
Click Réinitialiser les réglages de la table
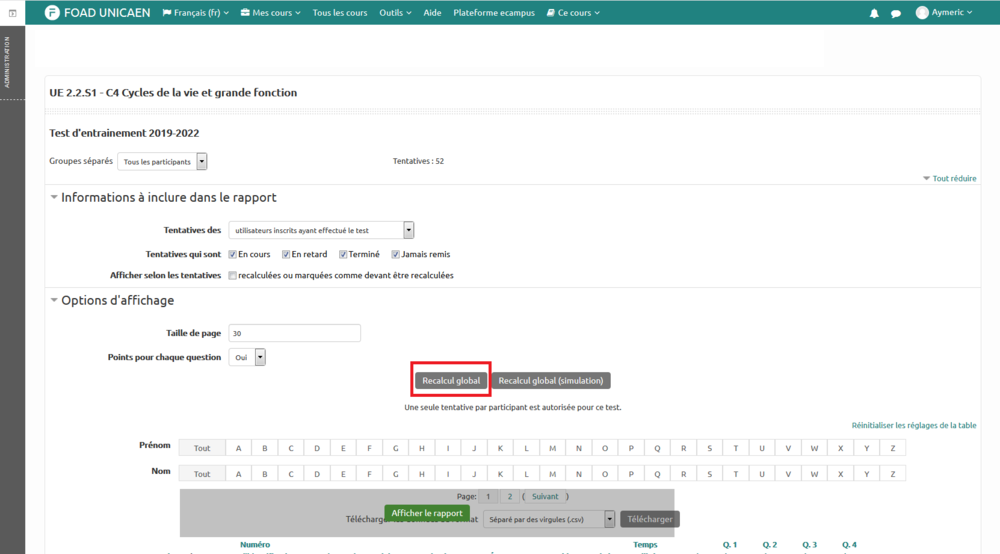click(x=913, y=425)
